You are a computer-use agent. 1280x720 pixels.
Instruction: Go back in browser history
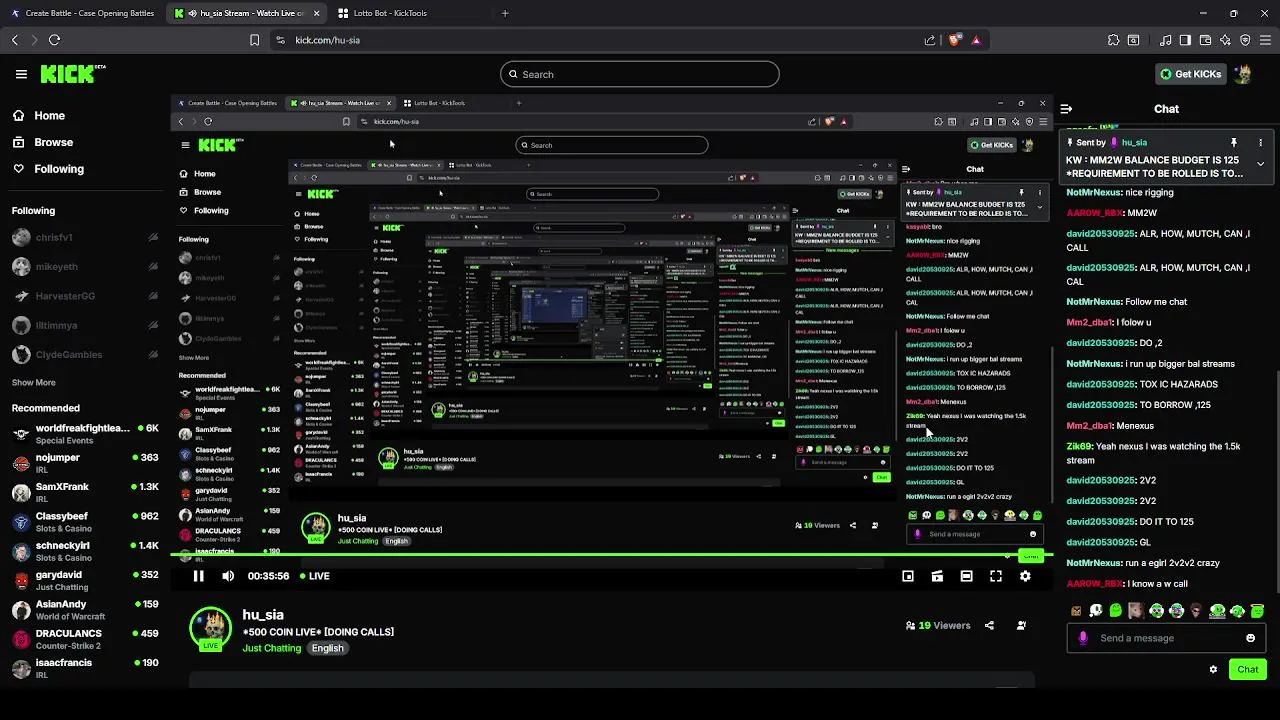(14, 40)
